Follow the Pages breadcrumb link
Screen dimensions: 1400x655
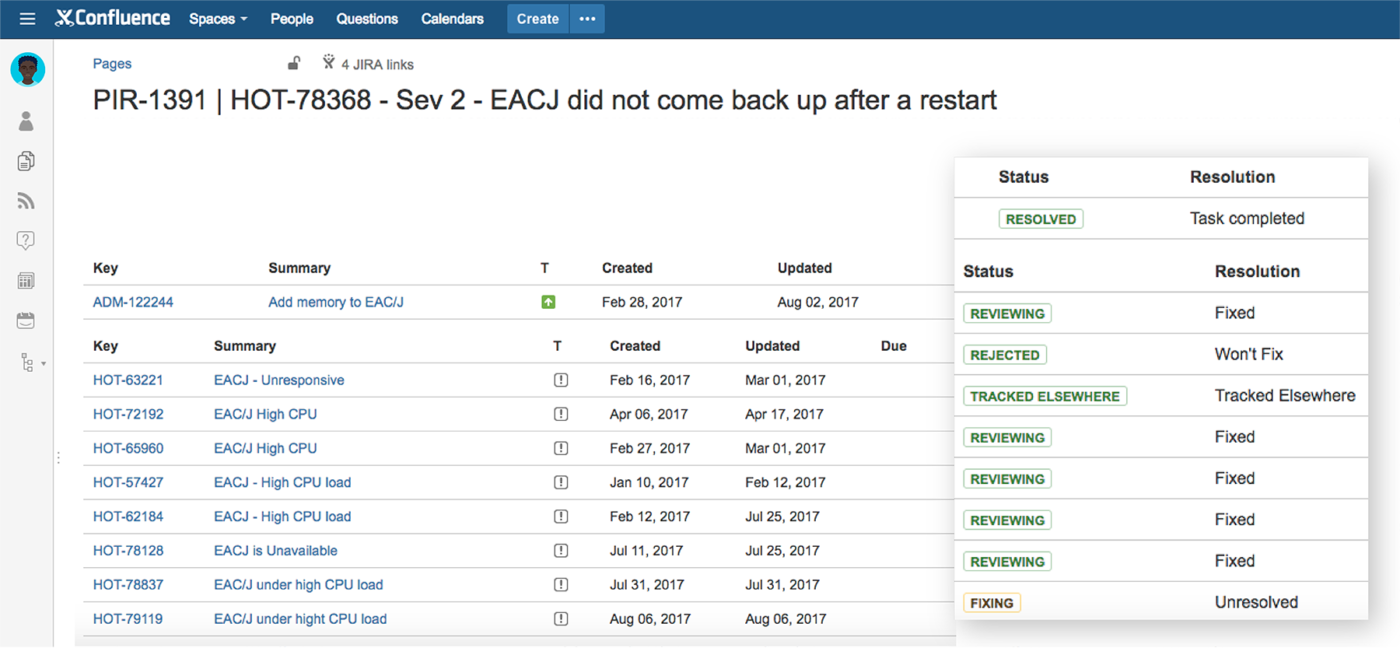pyautogui.click(x=111, y=63)
